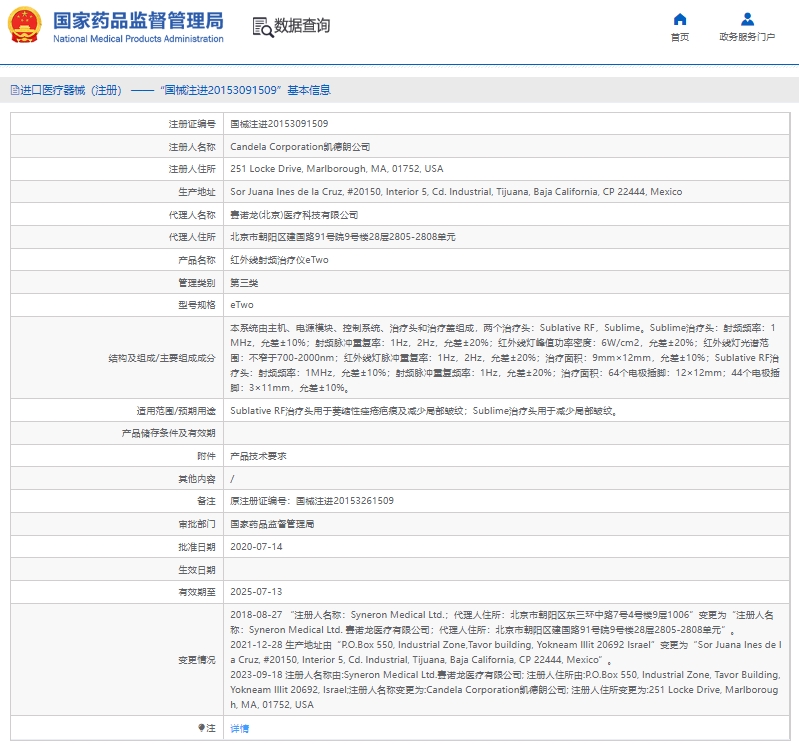This screenshot has width=799, height=747.
Task: Select original number 国械注进20153261509 remark
Action: click(x=312, y=501)
